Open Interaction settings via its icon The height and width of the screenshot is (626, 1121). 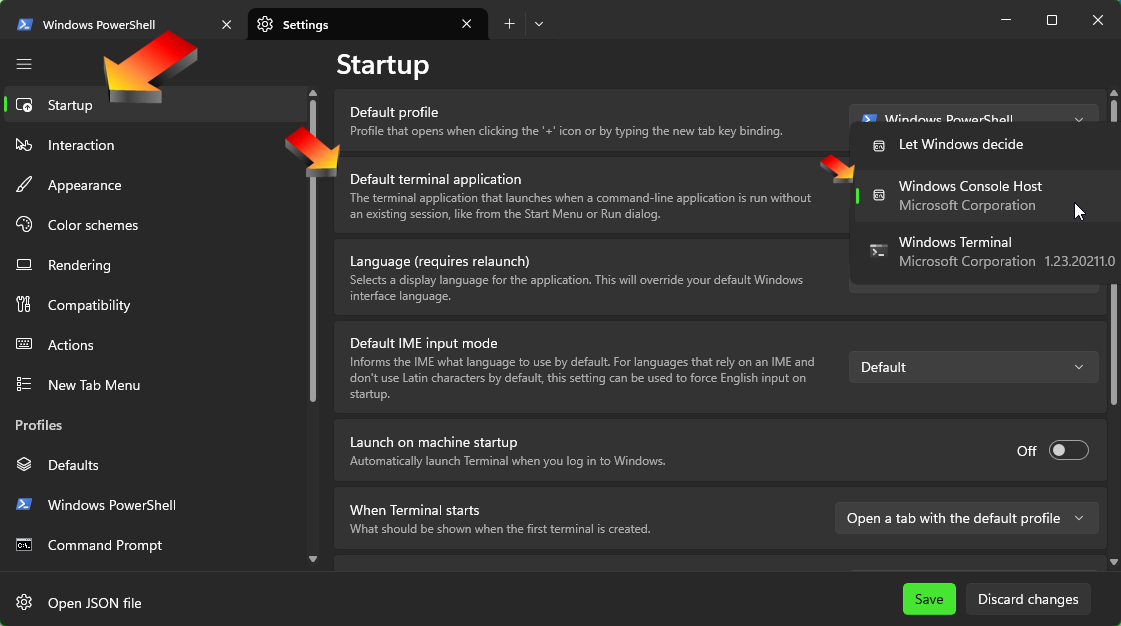point(25,145)
